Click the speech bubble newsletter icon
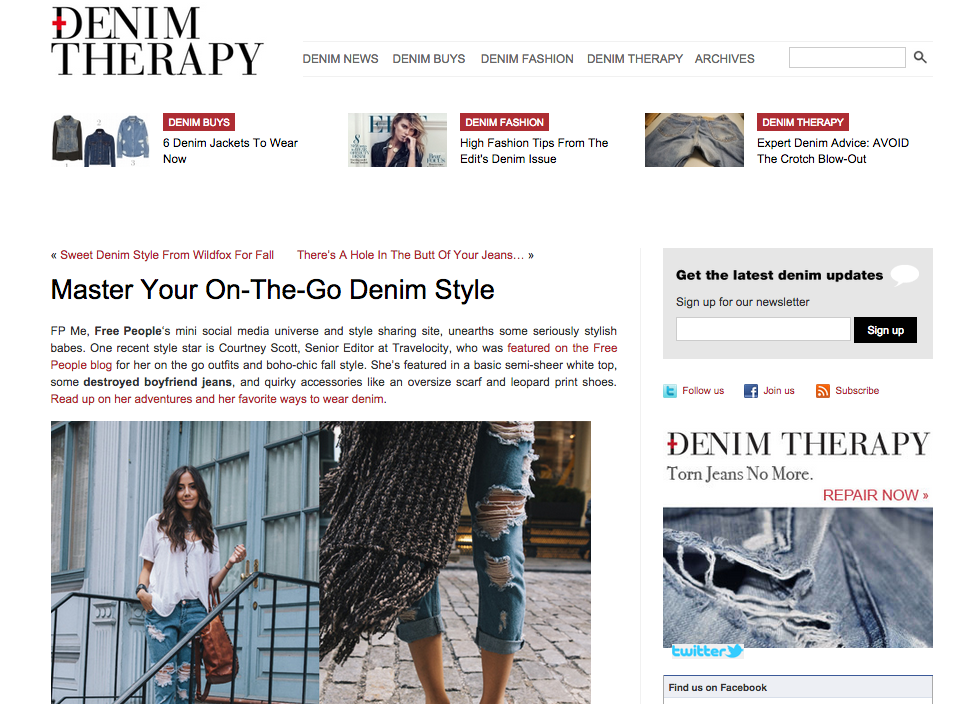The width and height of the screenshot is (974, 704). coord(904,275)
